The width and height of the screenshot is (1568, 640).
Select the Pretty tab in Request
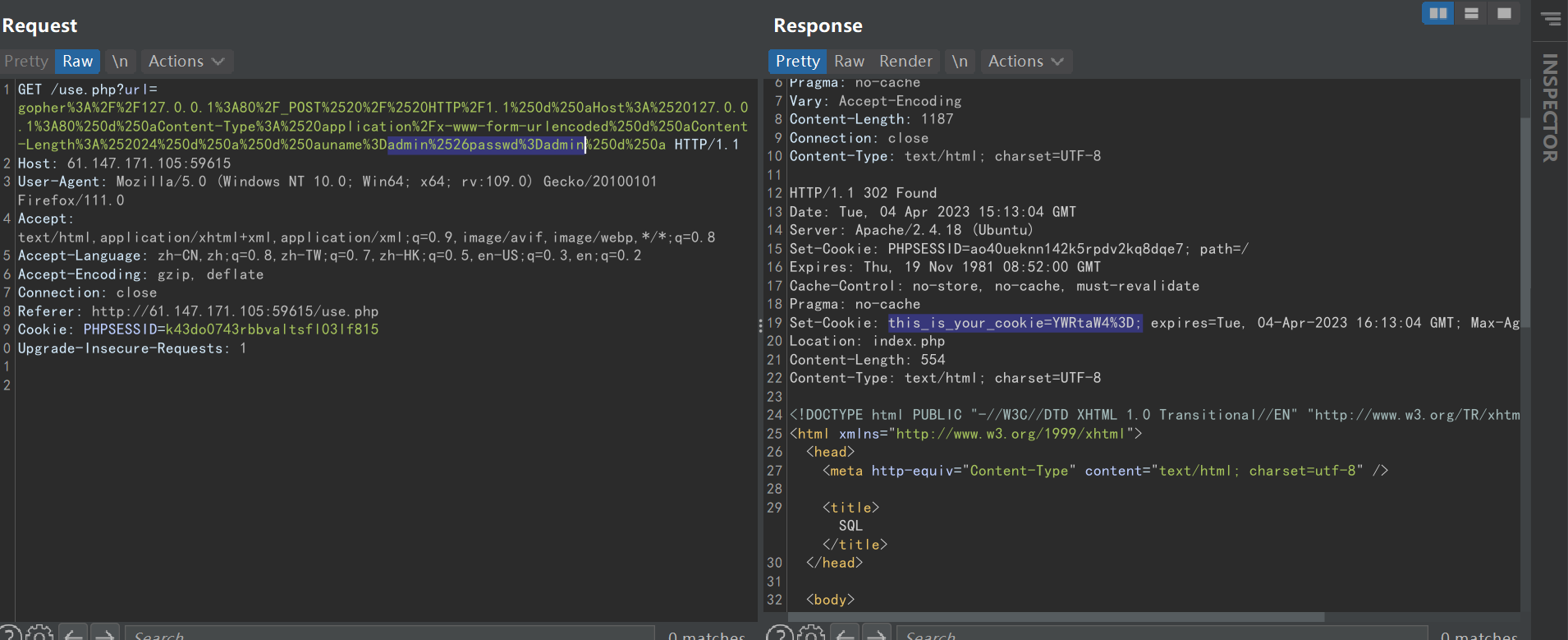tap(26, 61)
